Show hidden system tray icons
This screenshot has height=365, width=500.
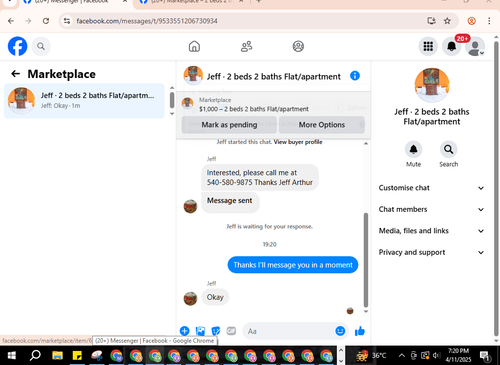pyautogui.click(x=402, y=356)
